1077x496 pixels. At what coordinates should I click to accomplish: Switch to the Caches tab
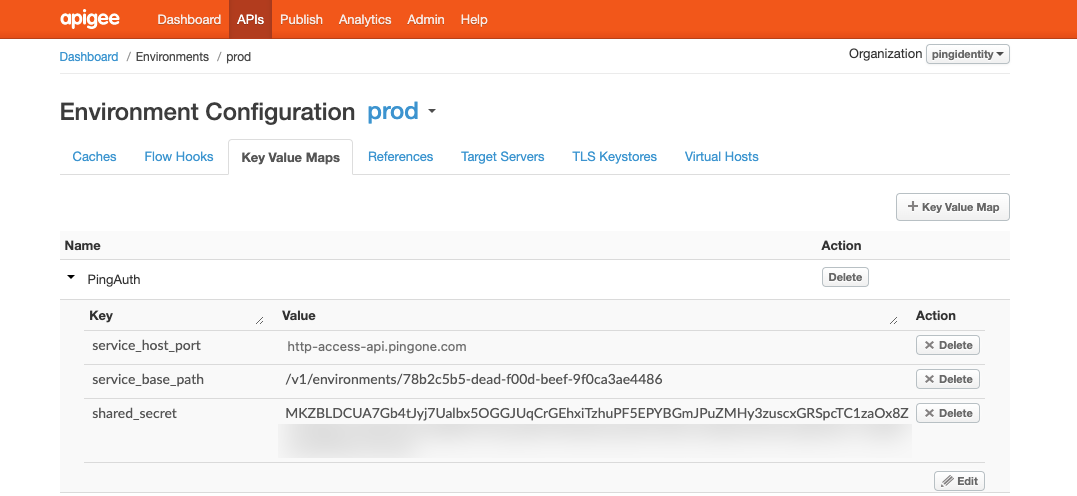click(x=94, y=156)
